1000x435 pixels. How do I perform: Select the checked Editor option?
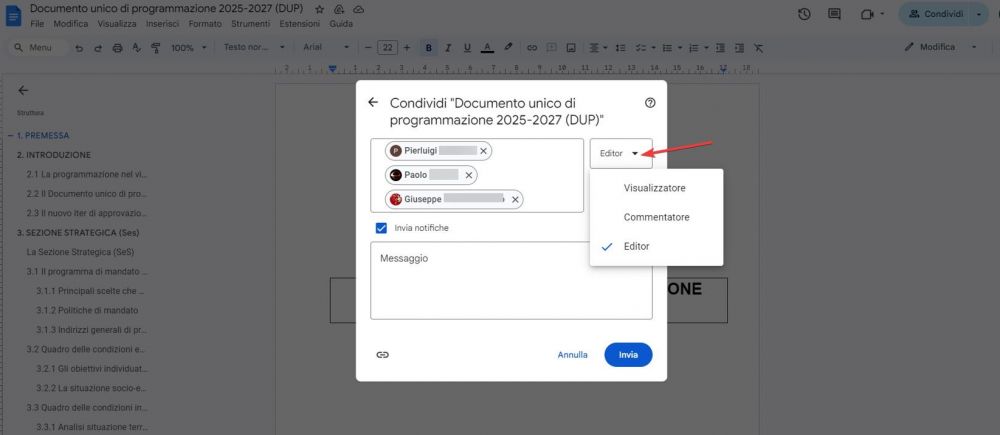point(656,246)
